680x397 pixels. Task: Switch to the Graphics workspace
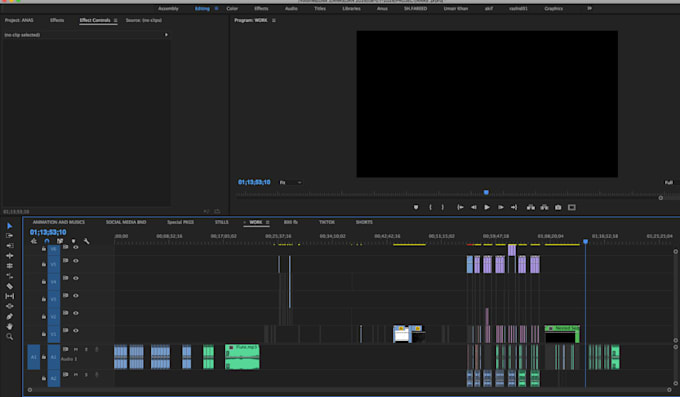click(554, 9)
